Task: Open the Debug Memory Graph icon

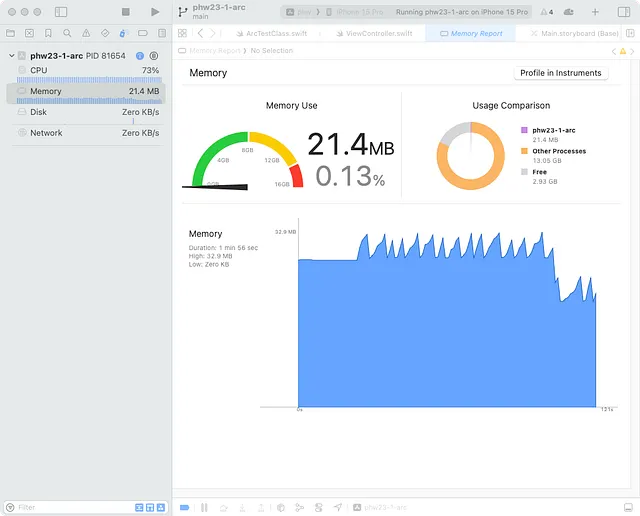Action: [x=300, y=507]
